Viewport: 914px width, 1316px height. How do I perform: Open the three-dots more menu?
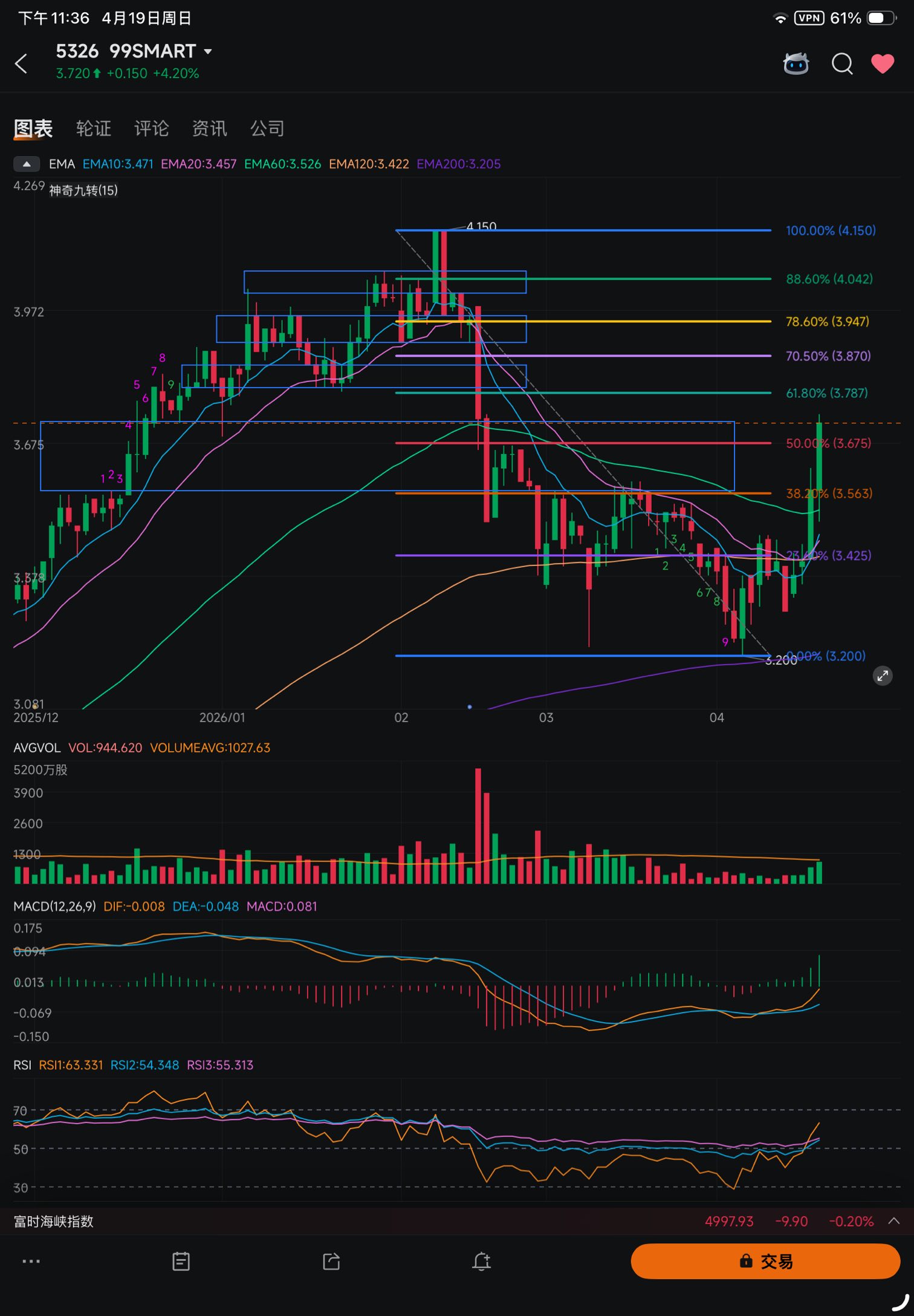click(x=31, y=1261)
